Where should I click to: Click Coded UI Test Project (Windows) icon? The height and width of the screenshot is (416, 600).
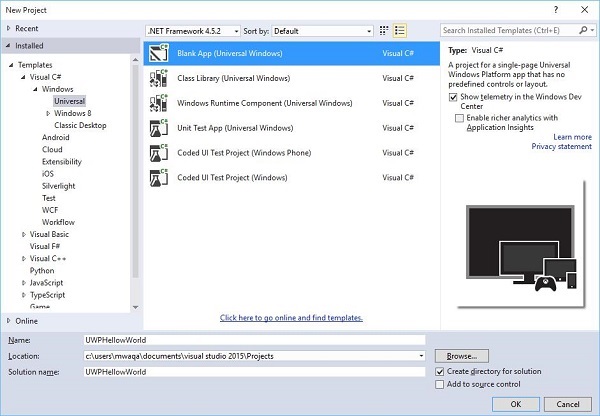[157, 178]
